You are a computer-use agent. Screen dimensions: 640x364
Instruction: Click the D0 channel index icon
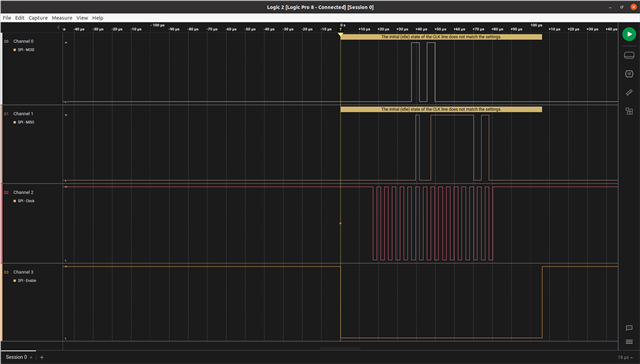[x=6, y=41]
